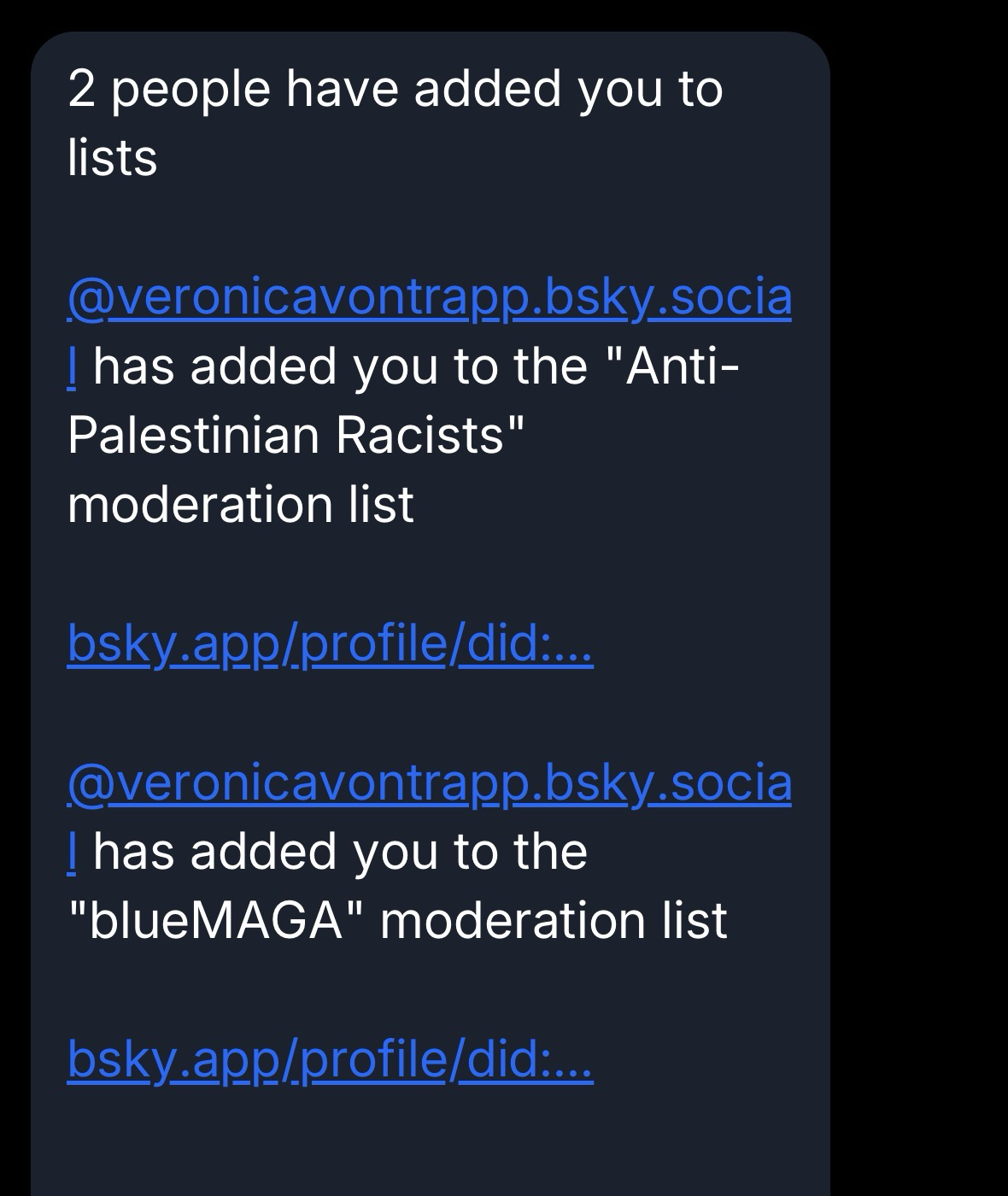
Task: Tap the "Anti-" text in first notification
Action: coord(682,367)
